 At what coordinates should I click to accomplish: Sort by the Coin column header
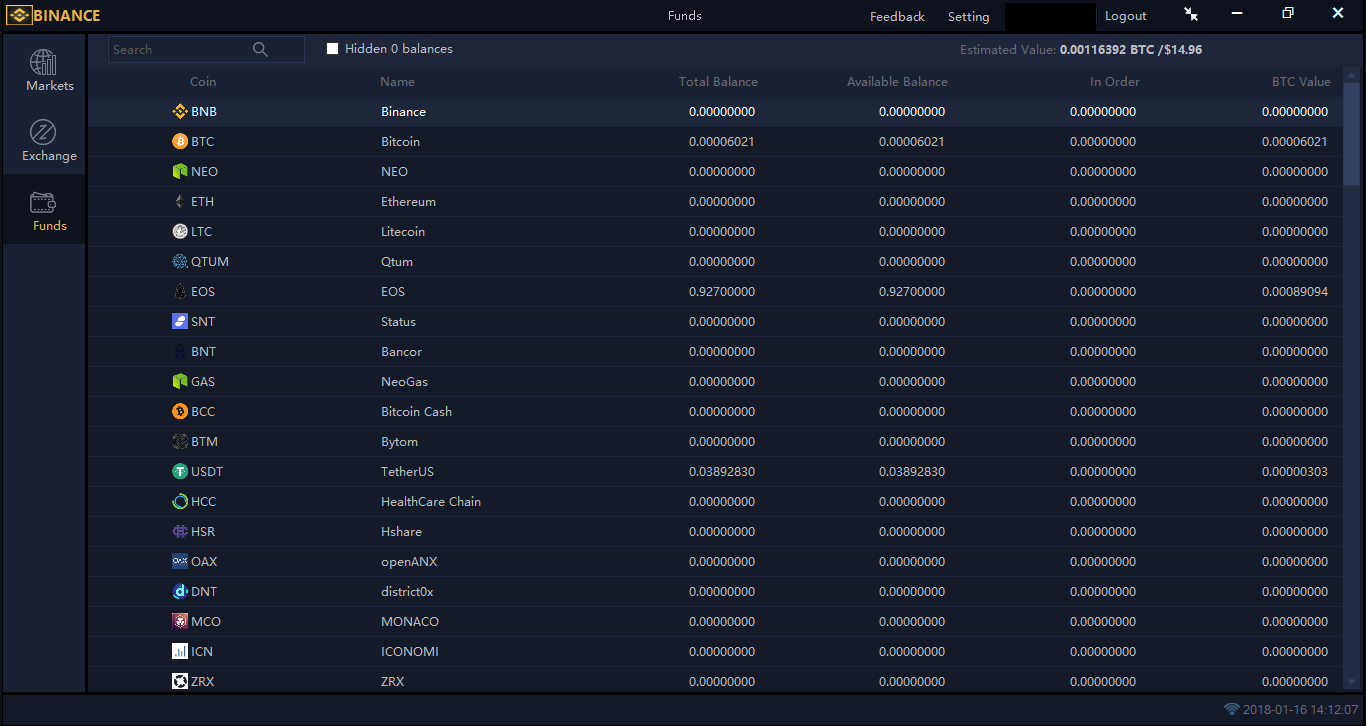203,82
